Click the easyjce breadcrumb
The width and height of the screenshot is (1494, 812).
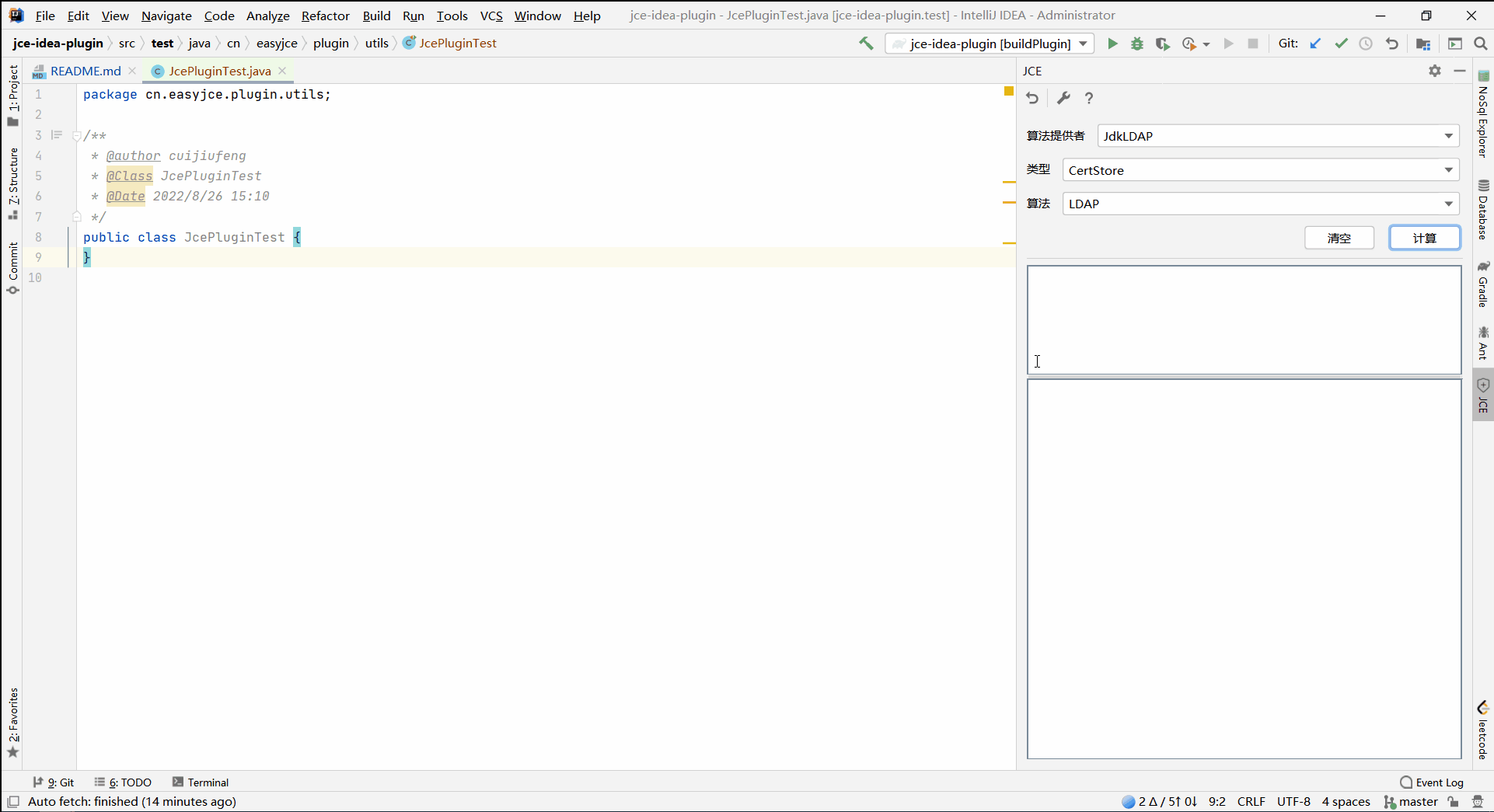(x=277, y=44)
